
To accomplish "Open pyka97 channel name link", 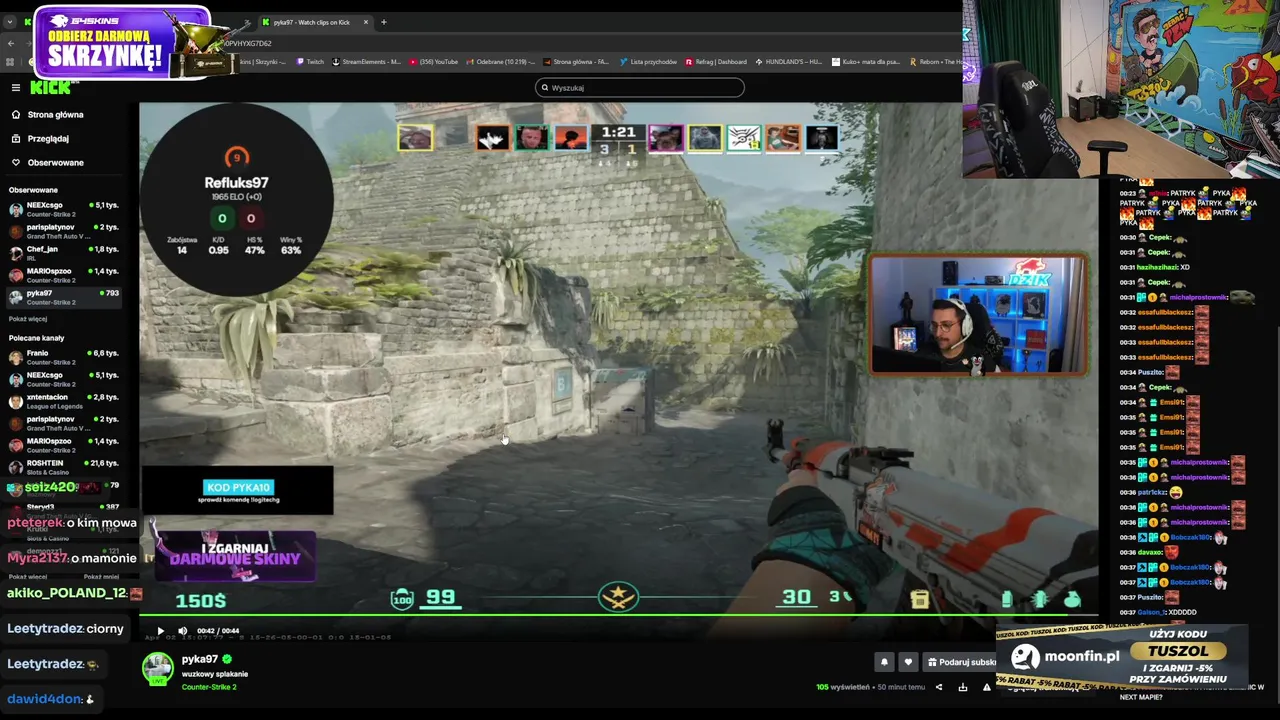I will pos(200,660).
